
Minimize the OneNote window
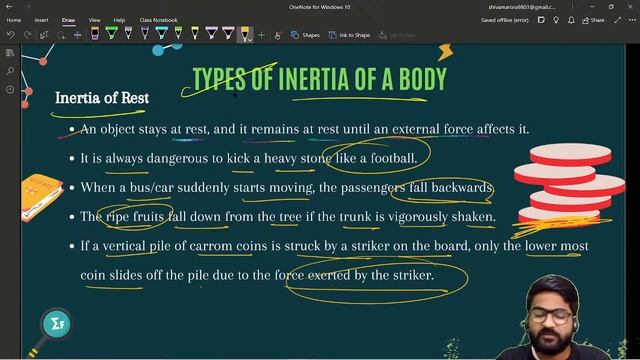[592, 7]
